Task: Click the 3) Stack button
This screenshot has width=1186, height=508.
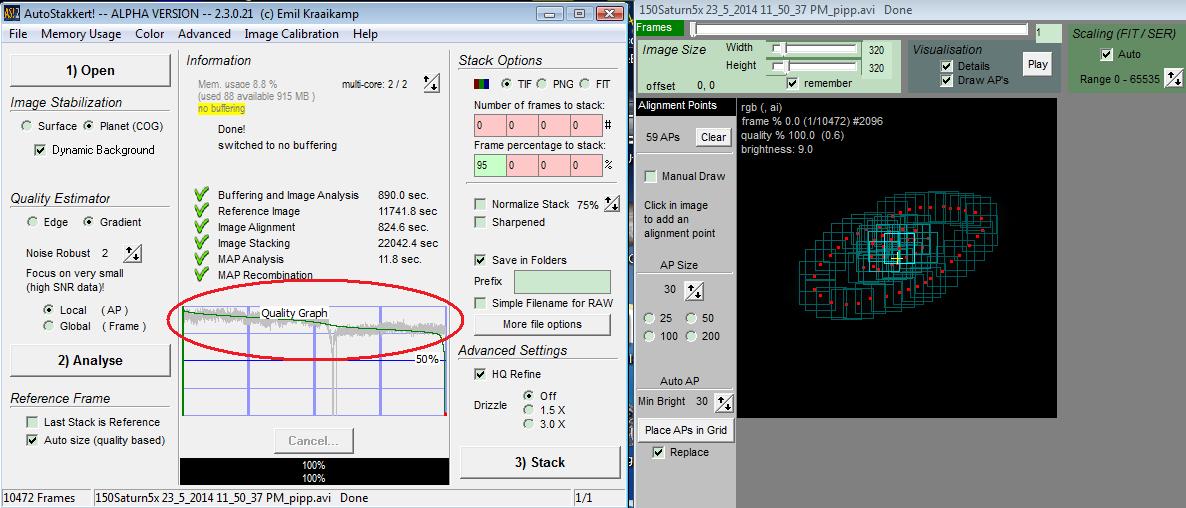Action: [x=540, y=462]
